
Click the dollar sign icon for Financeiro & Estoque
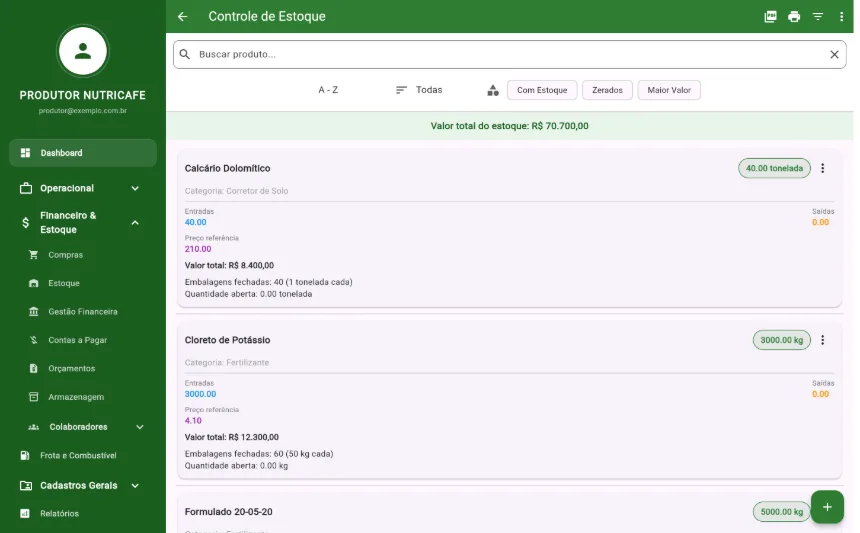(x=25, y=223)
